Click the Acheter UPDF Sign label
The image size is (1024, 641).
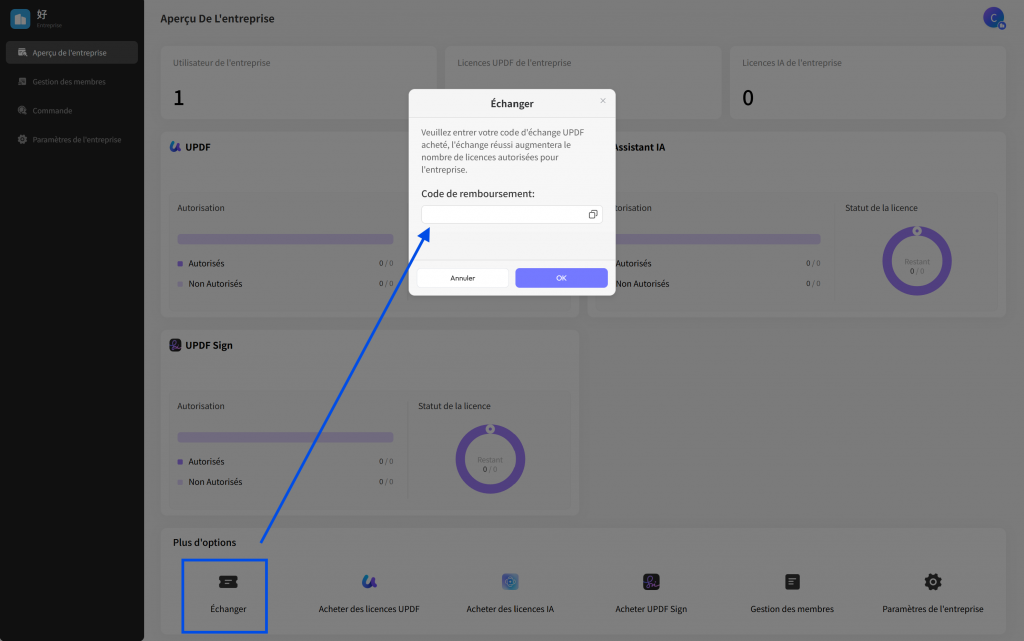coord(651,609)
